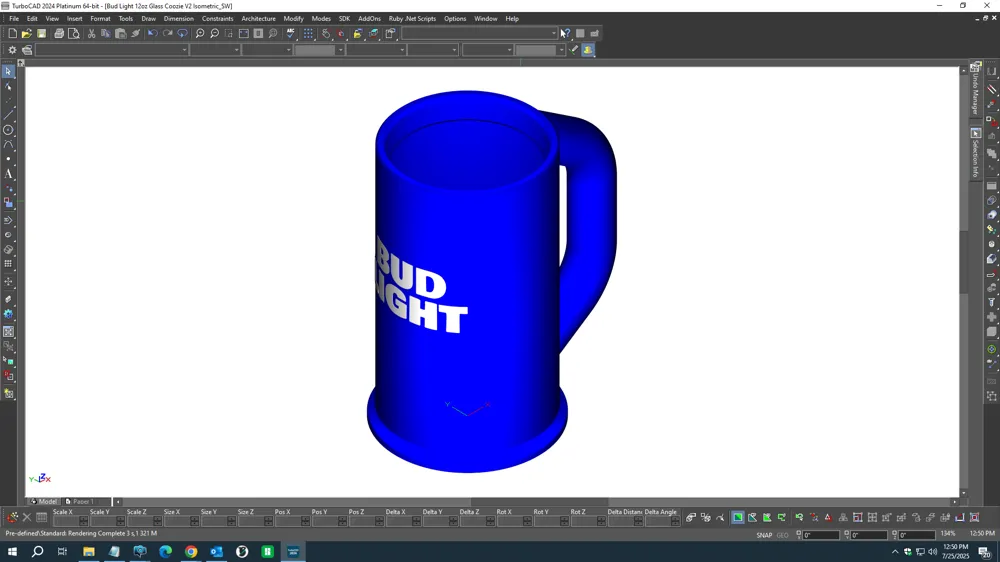
Task: Select the Point tool
Action: (x=8, y=159)
